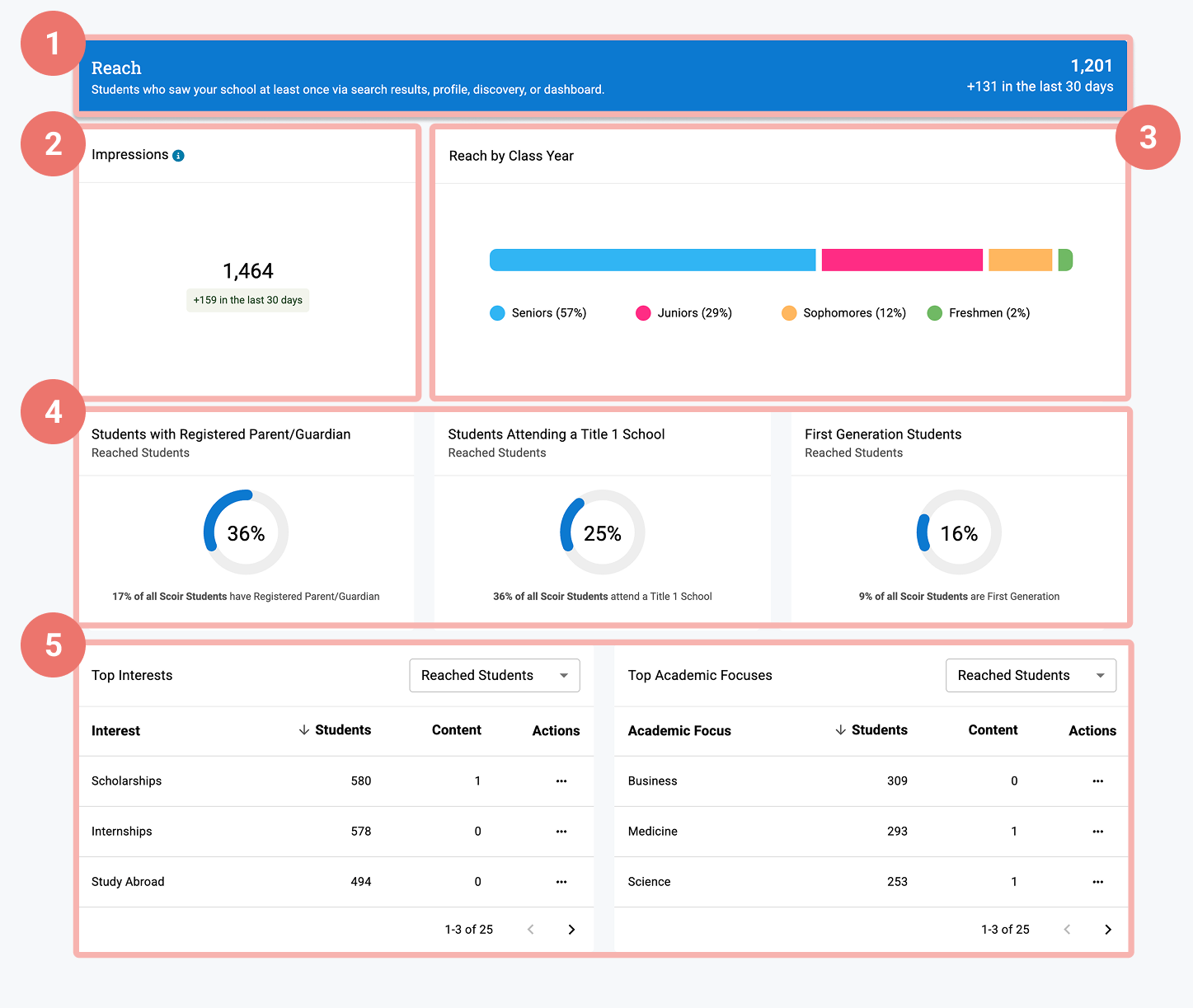The height and width of the screenshot is (1008, 1193).
Task: Go to next page of Academic Focuses
Action: (1107, 930)
